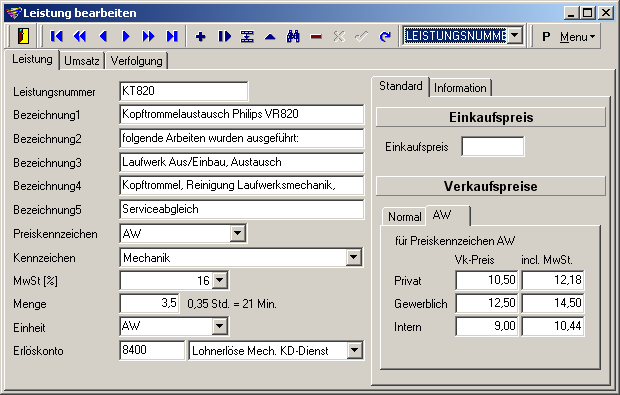Switch to the Normal price tab
The width and height of the screenshot is (620, 395).
pyautogui.click(x=405, y=217)
